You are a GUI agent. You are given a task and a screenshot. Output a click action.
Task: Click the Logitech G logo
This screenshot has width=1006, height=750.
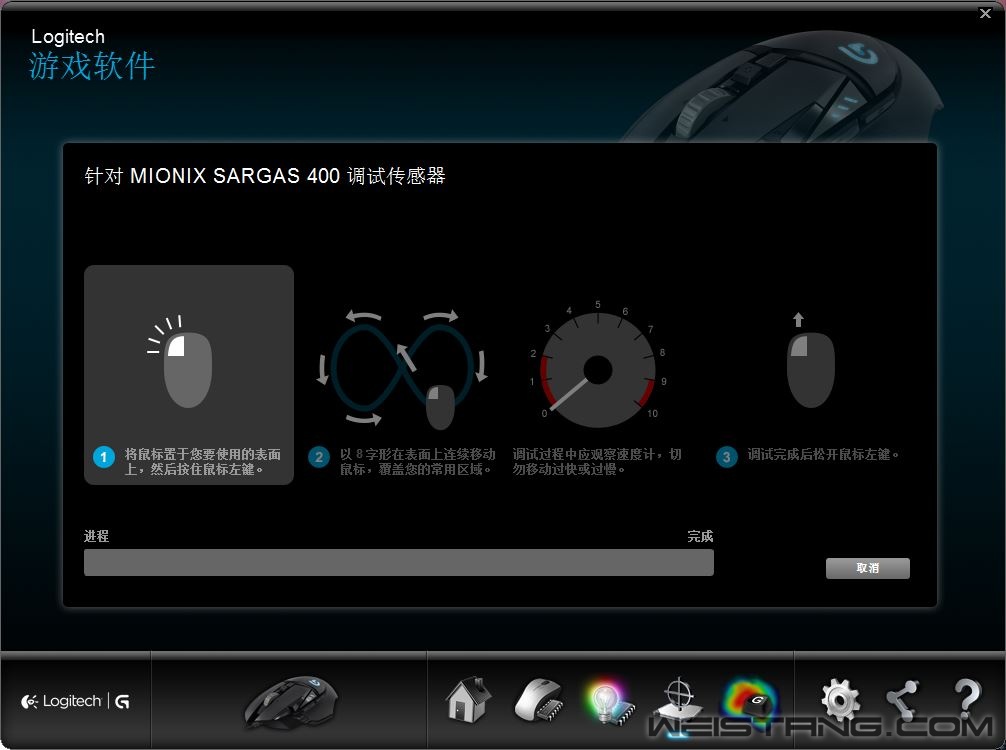(x=76, y=701)
